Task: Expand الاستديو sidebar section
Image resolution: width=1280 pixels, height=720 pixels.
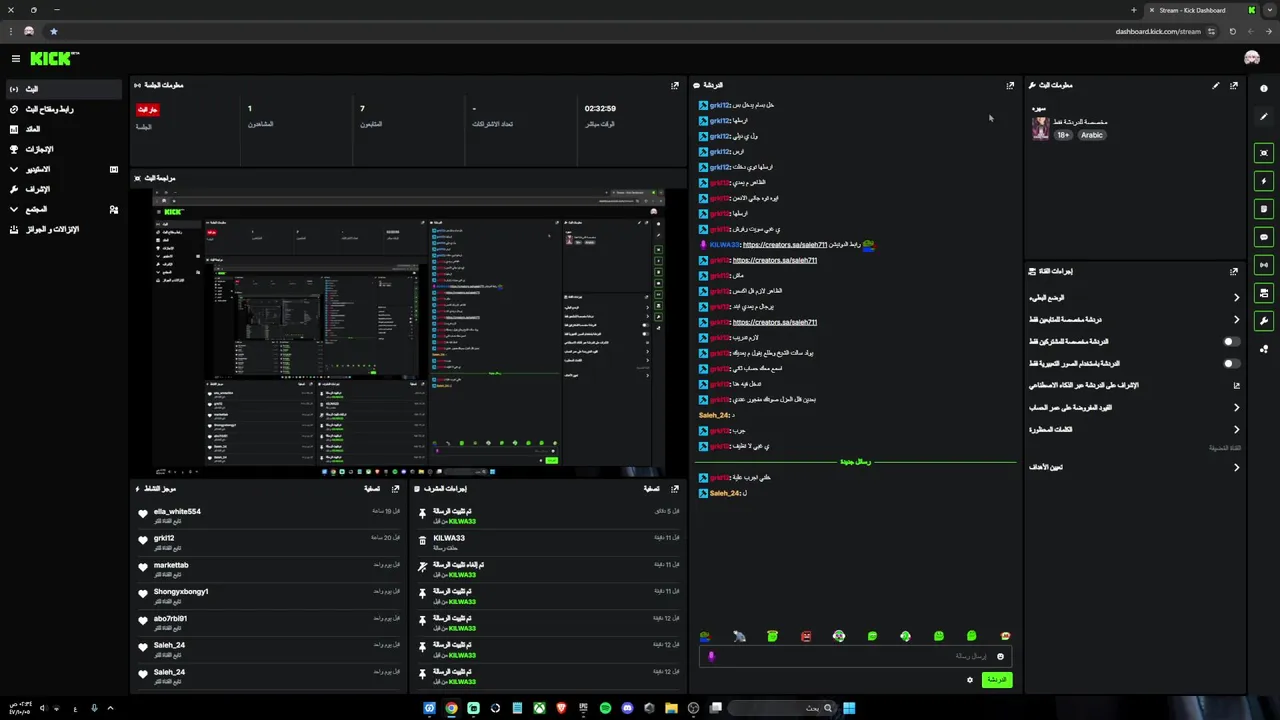Action: pos(62,169)
